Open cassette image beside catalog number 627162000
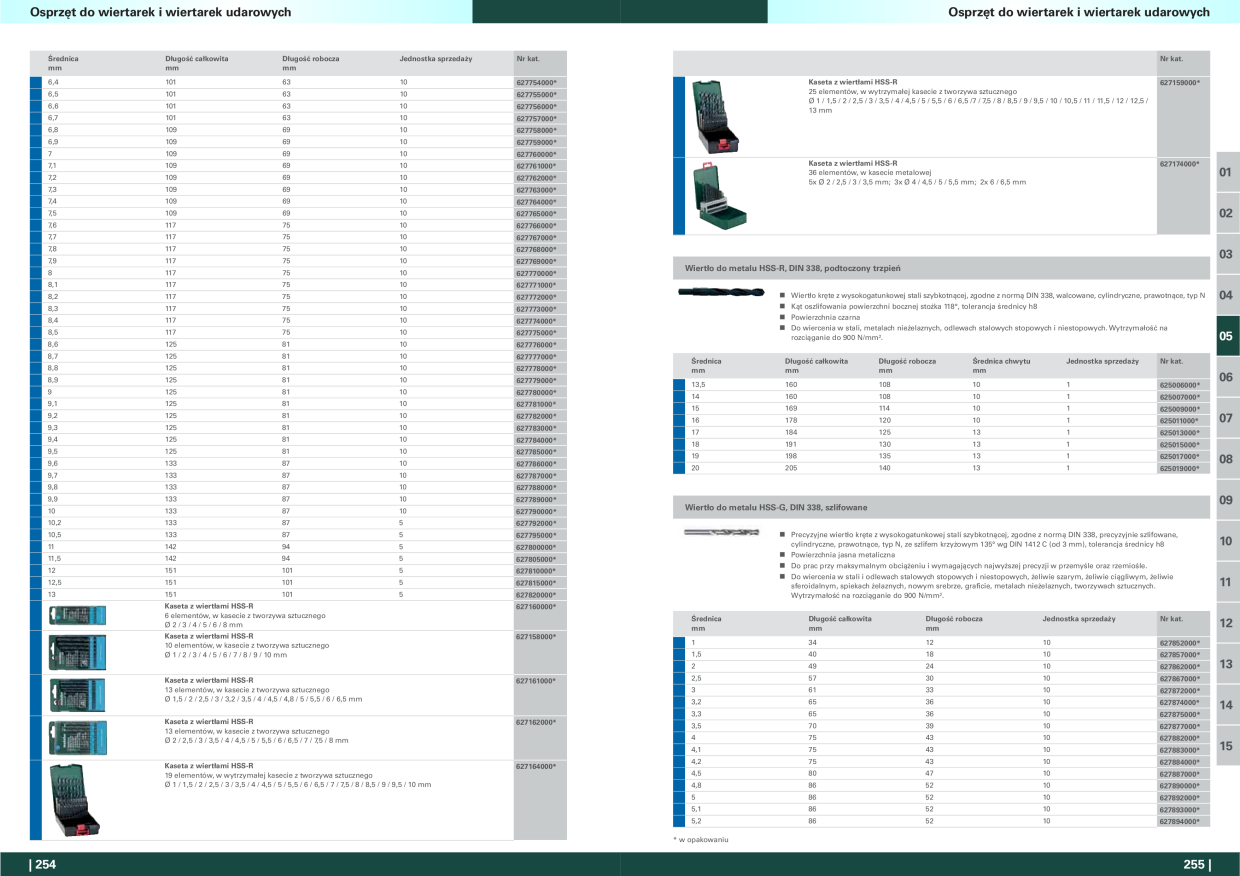The height and width of the screenshot is (876, 1240). 77,738
